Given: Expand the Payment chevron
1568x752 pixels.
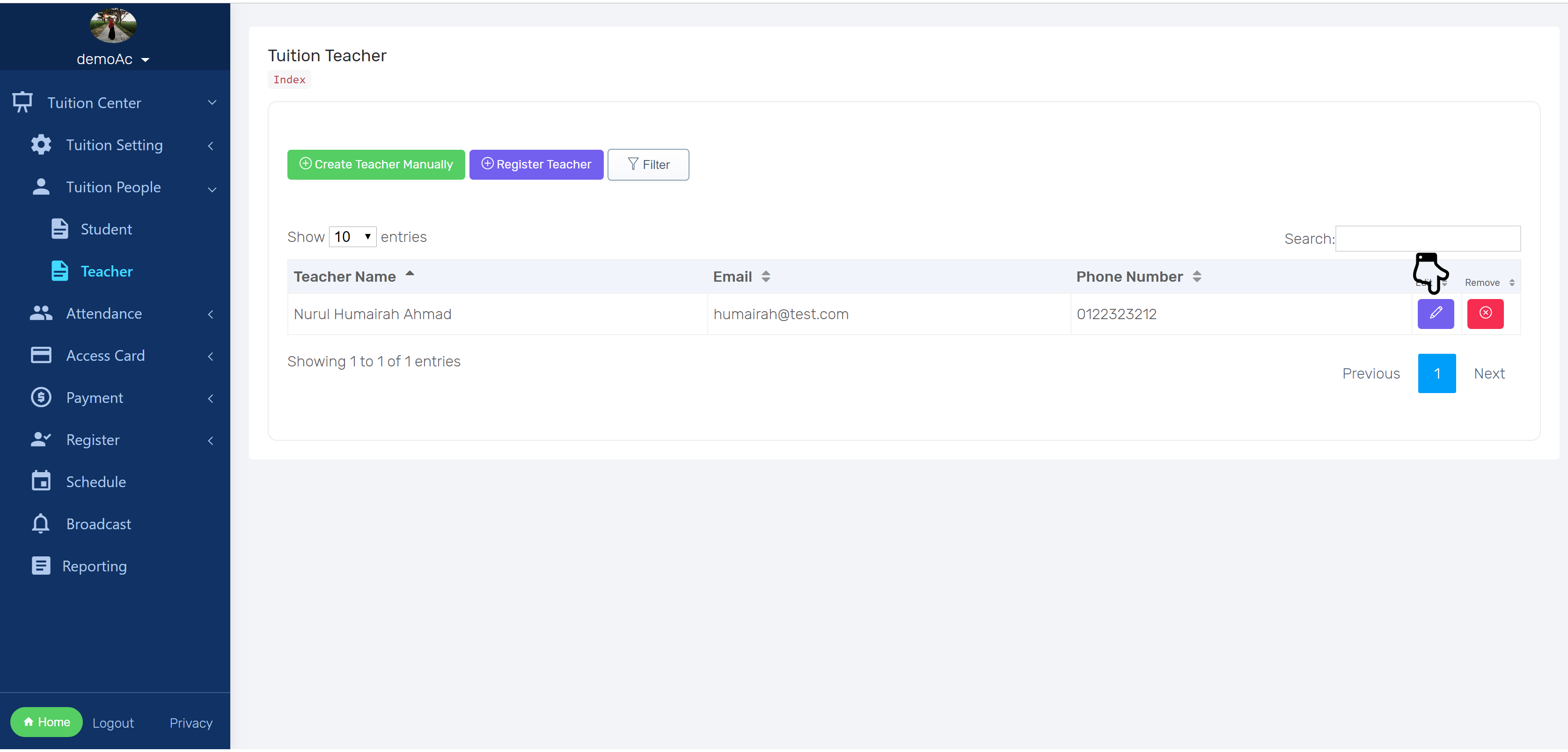Looking at the screenshot, I should pos(211,399).
